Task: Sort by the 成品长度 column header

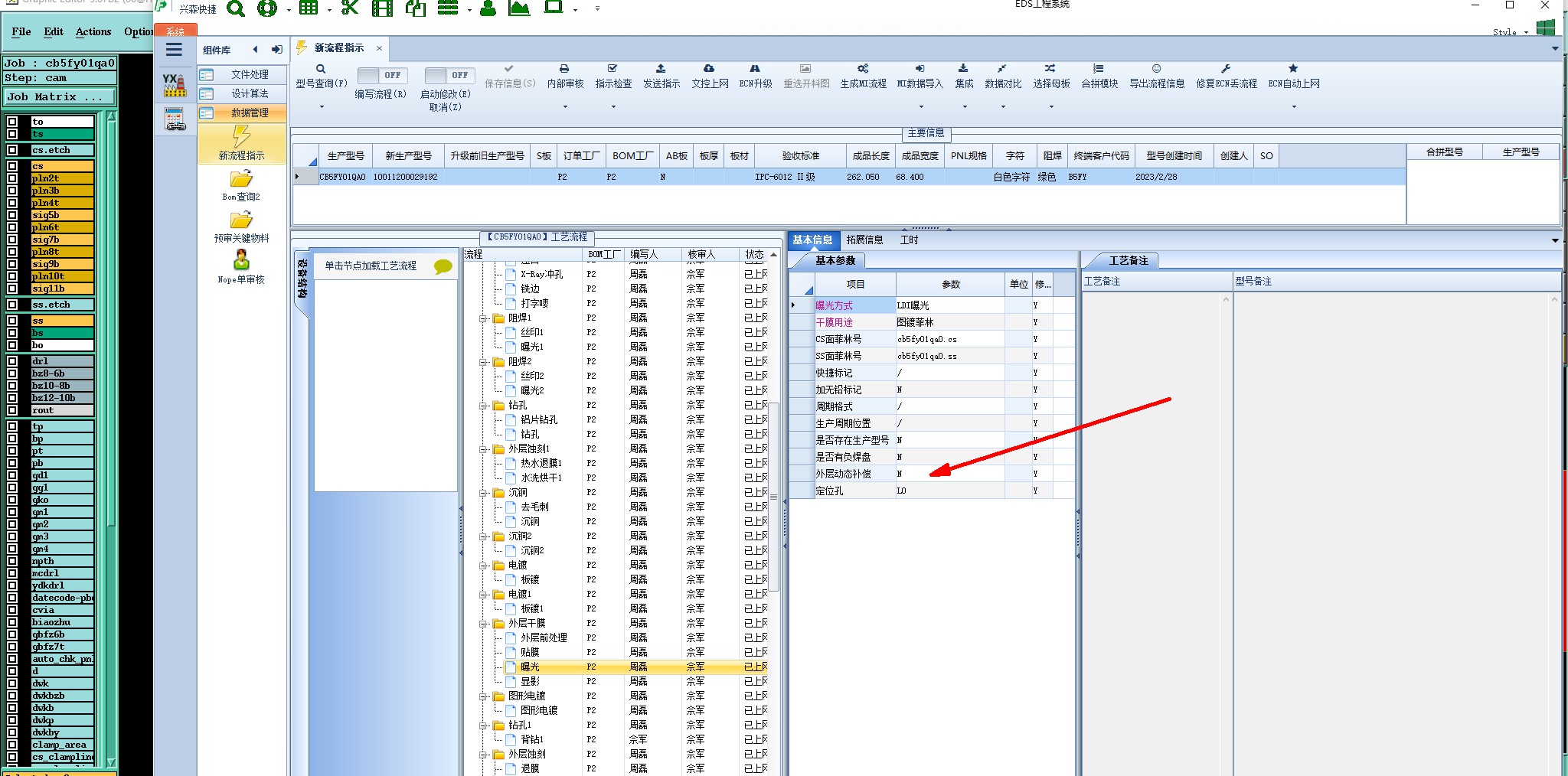Action: pyautogui.click(x=871, y=156)
